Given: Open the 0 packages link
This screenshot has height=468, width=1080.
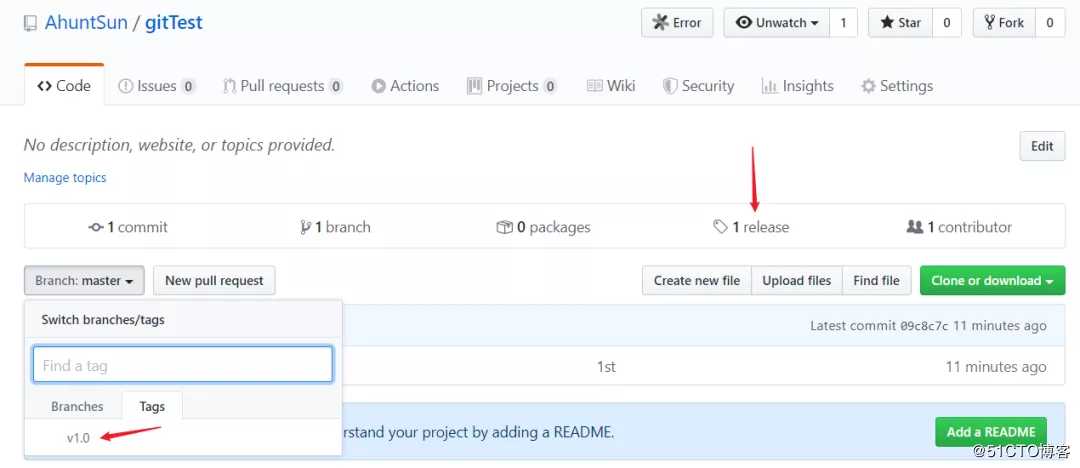Looking at the screenshot, I should 543,227.
